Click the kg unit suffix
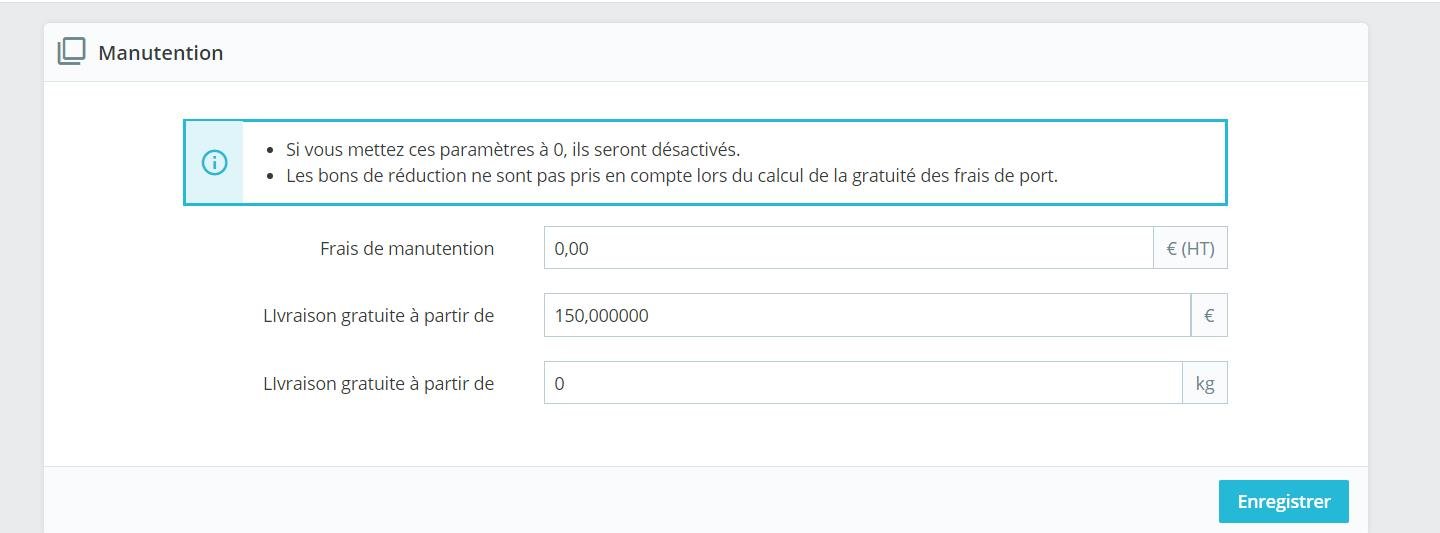This screenshot has width=1440, height=533. 1205,383
